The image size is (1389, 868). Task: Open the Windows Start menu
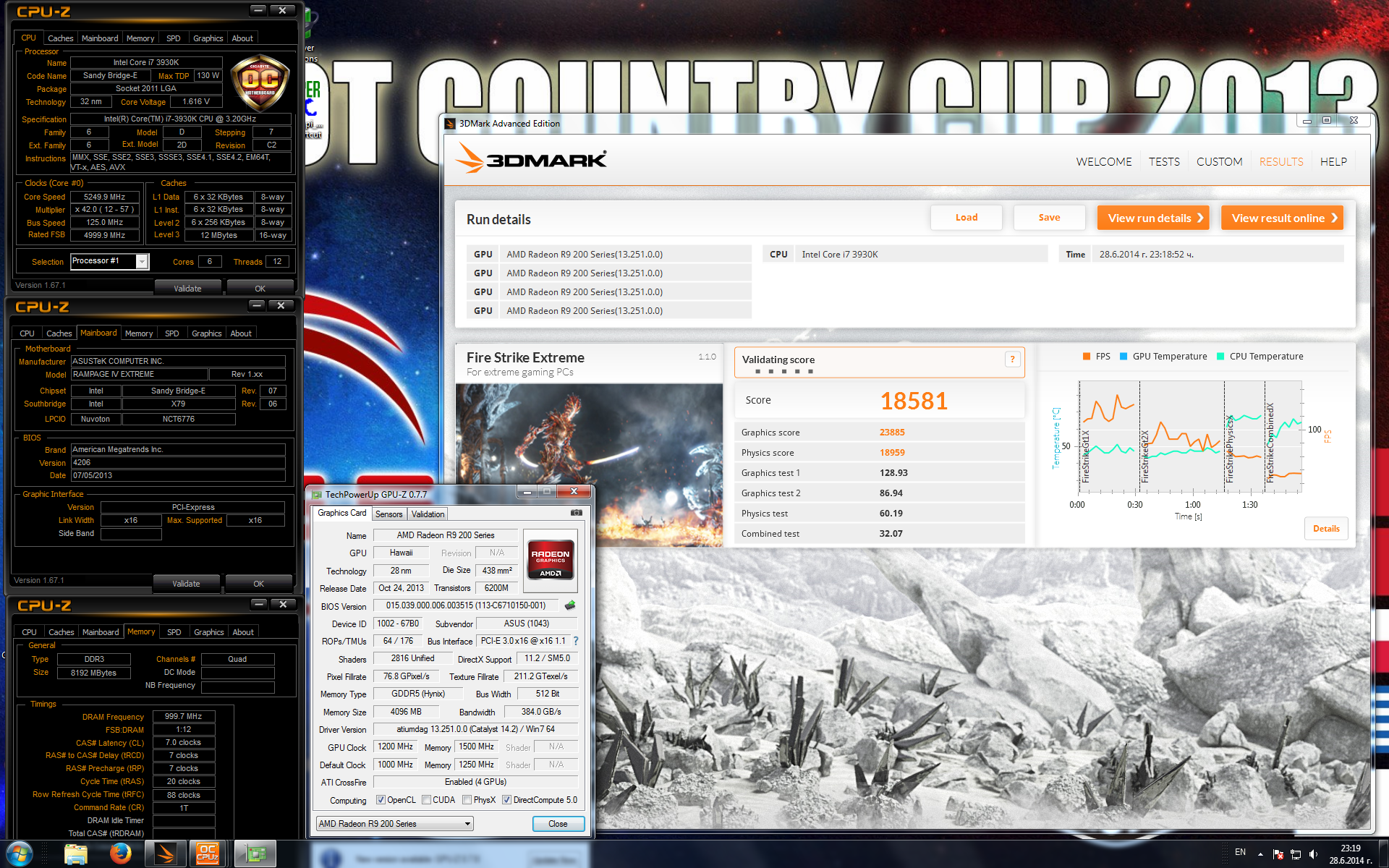(x=20, y=854)
